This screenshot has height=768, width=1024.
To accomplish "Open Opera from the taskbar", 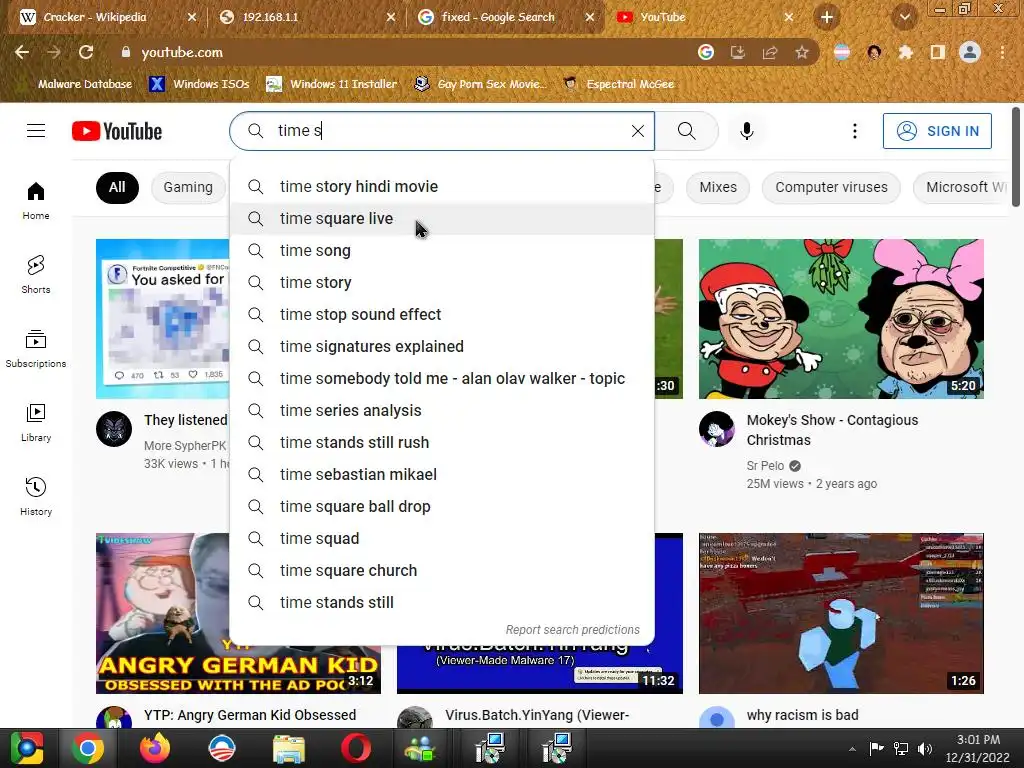I will (x=356, y=748).
